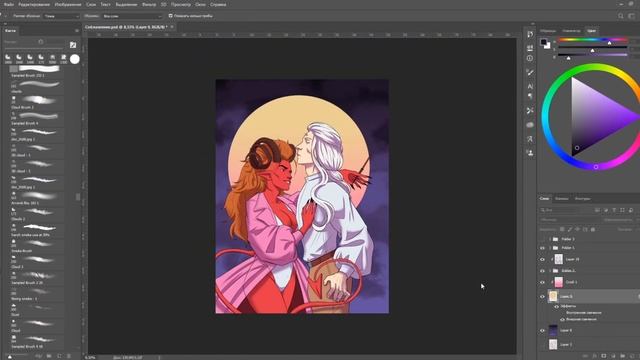The image size is (640, 360).
Task: Click the hue slider in Color panel
Action: click(593, 40)
